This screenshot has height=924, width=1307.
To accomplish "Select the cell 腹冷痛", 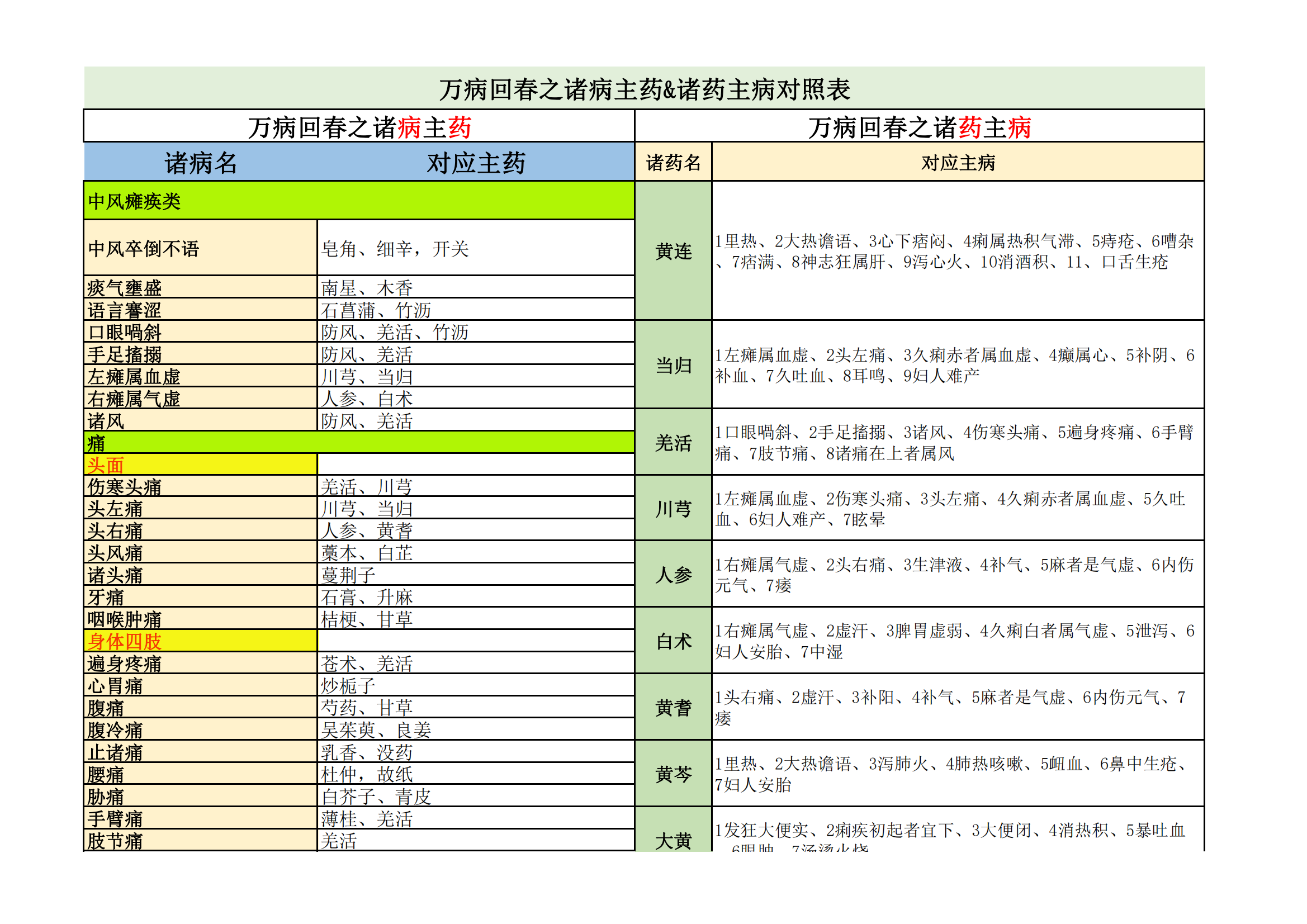I will coord(200,730).
